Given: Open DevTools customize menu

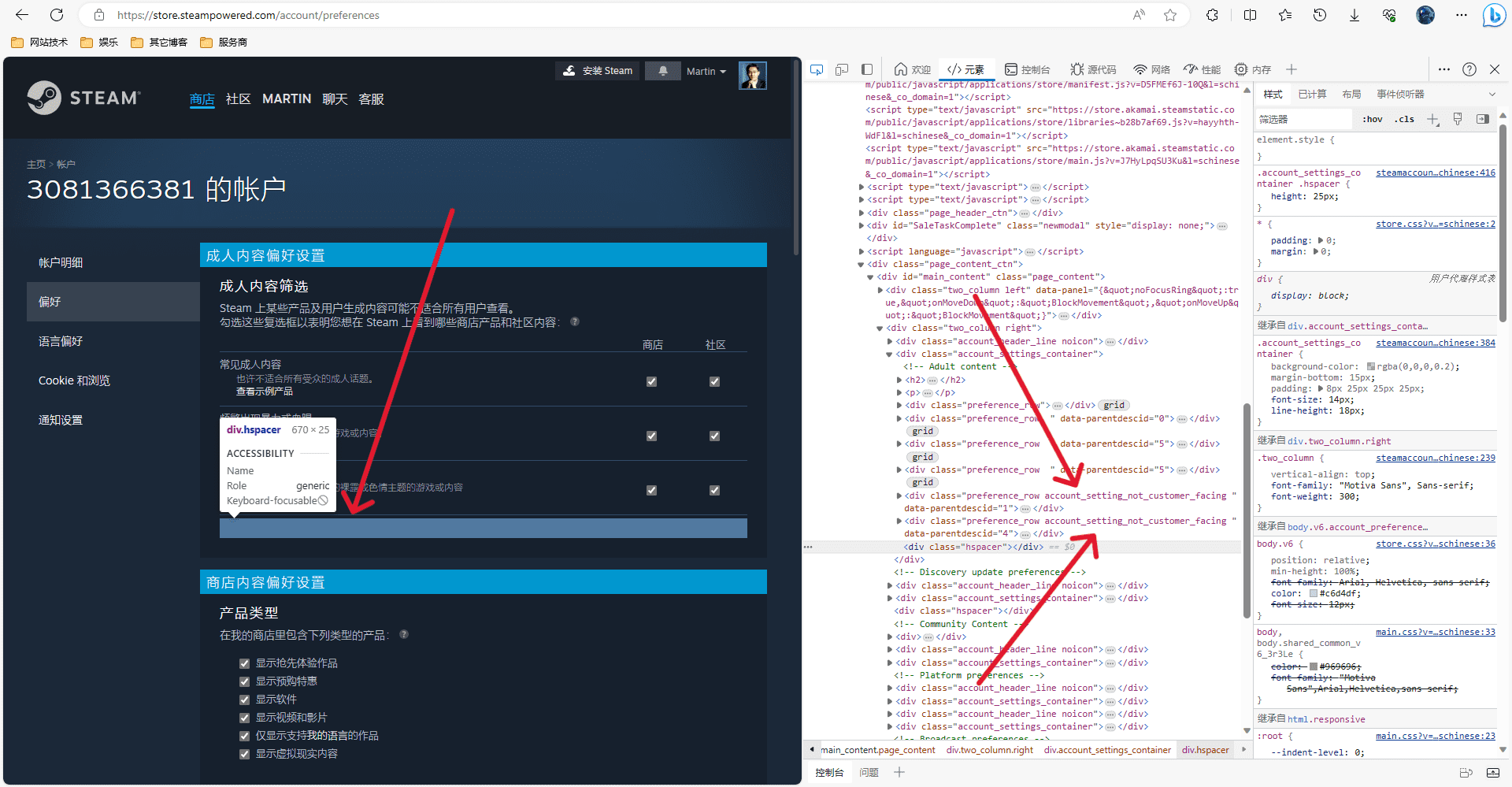Looking at the screenshot, I should tap(1444, 69).
